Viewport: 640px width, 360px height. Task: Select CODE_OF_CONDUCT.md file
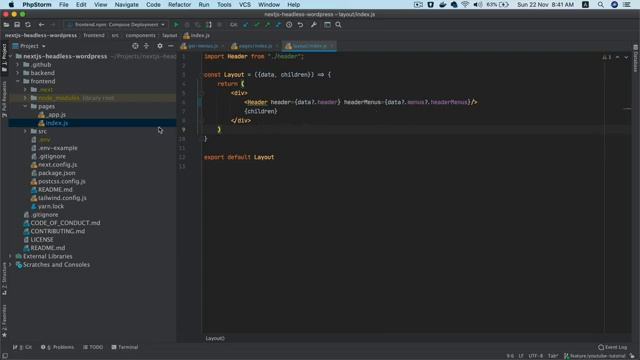pos(65,223)
